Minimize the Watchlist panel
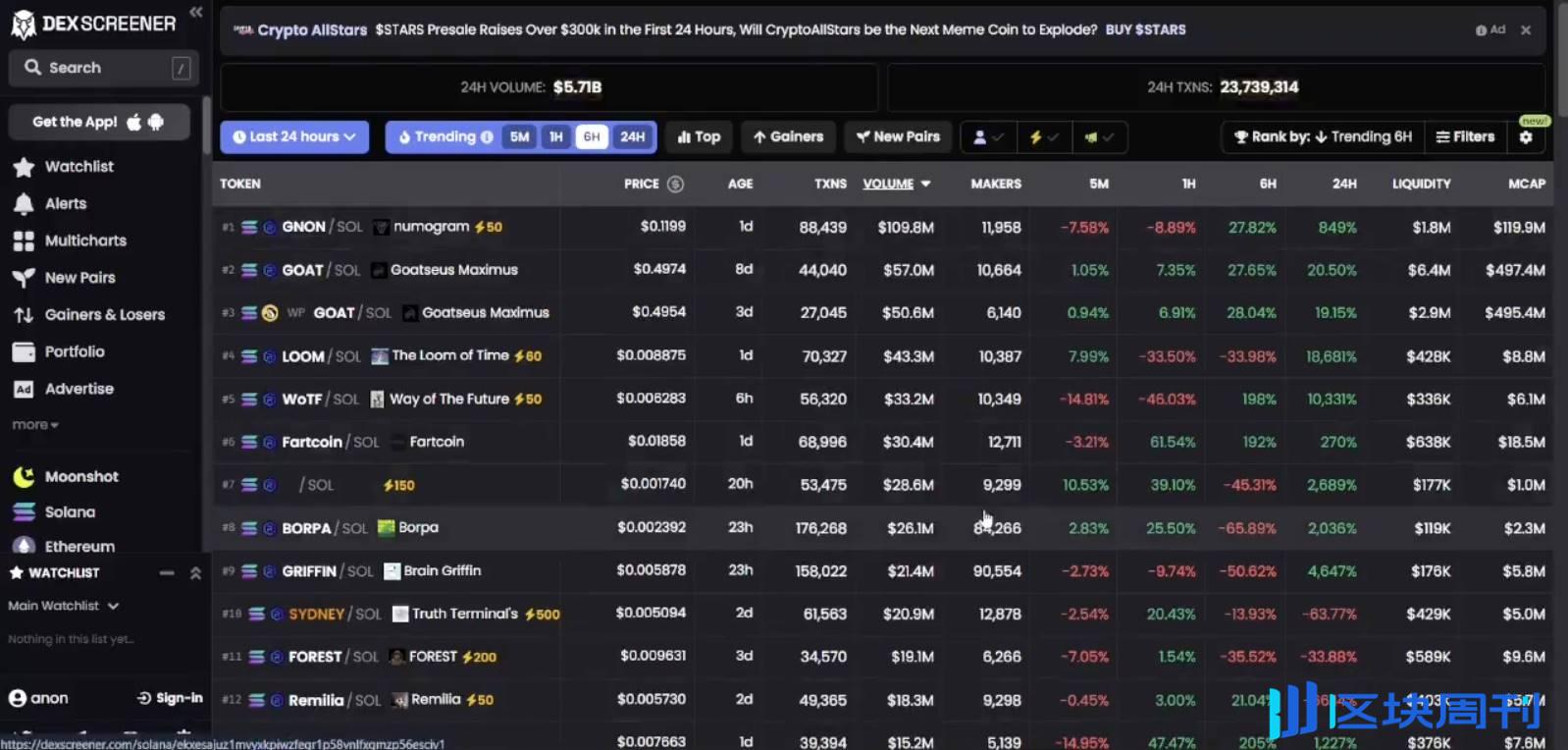This screenshot has height=750, width=1568. coord(167,572)
